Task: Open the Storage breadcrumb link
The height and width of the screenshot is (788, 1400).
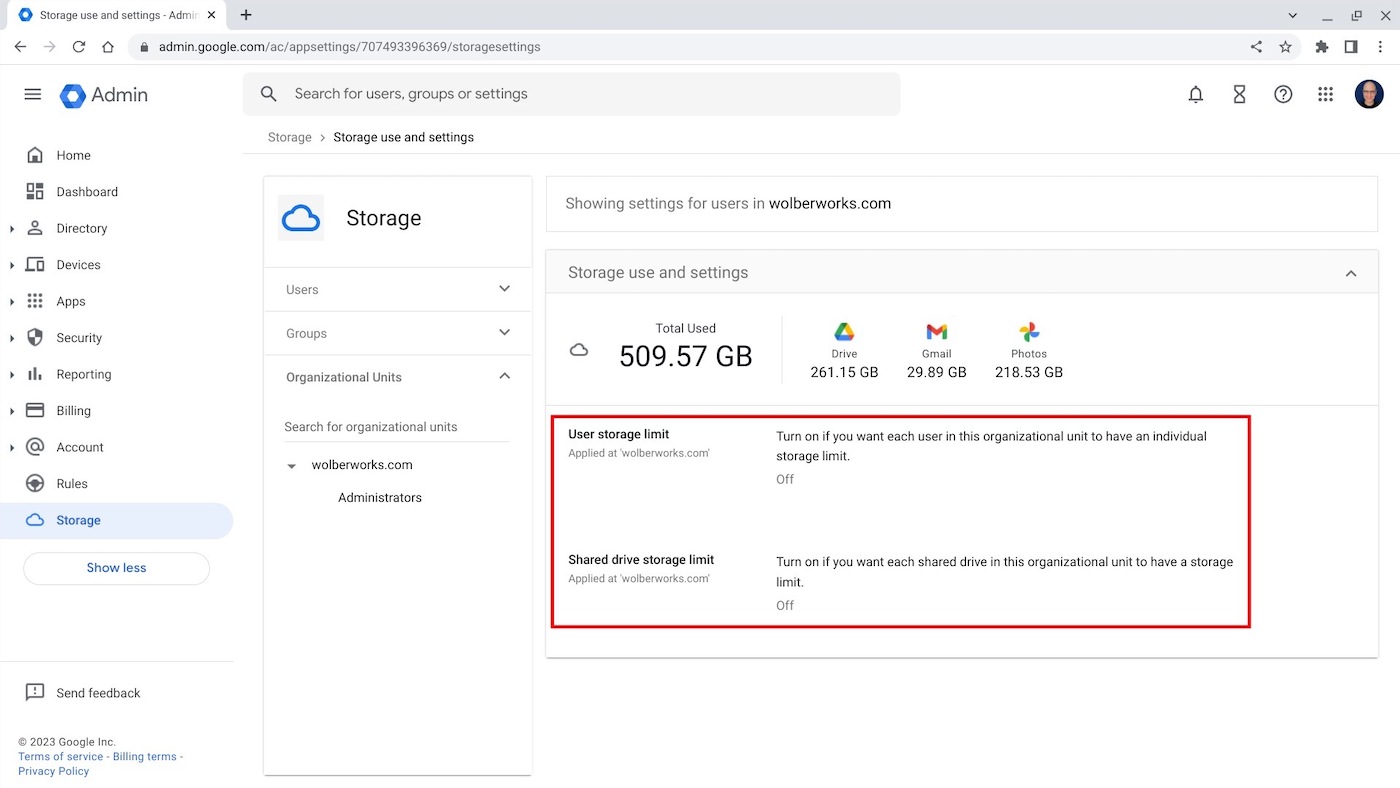Action: coord(289,137)
